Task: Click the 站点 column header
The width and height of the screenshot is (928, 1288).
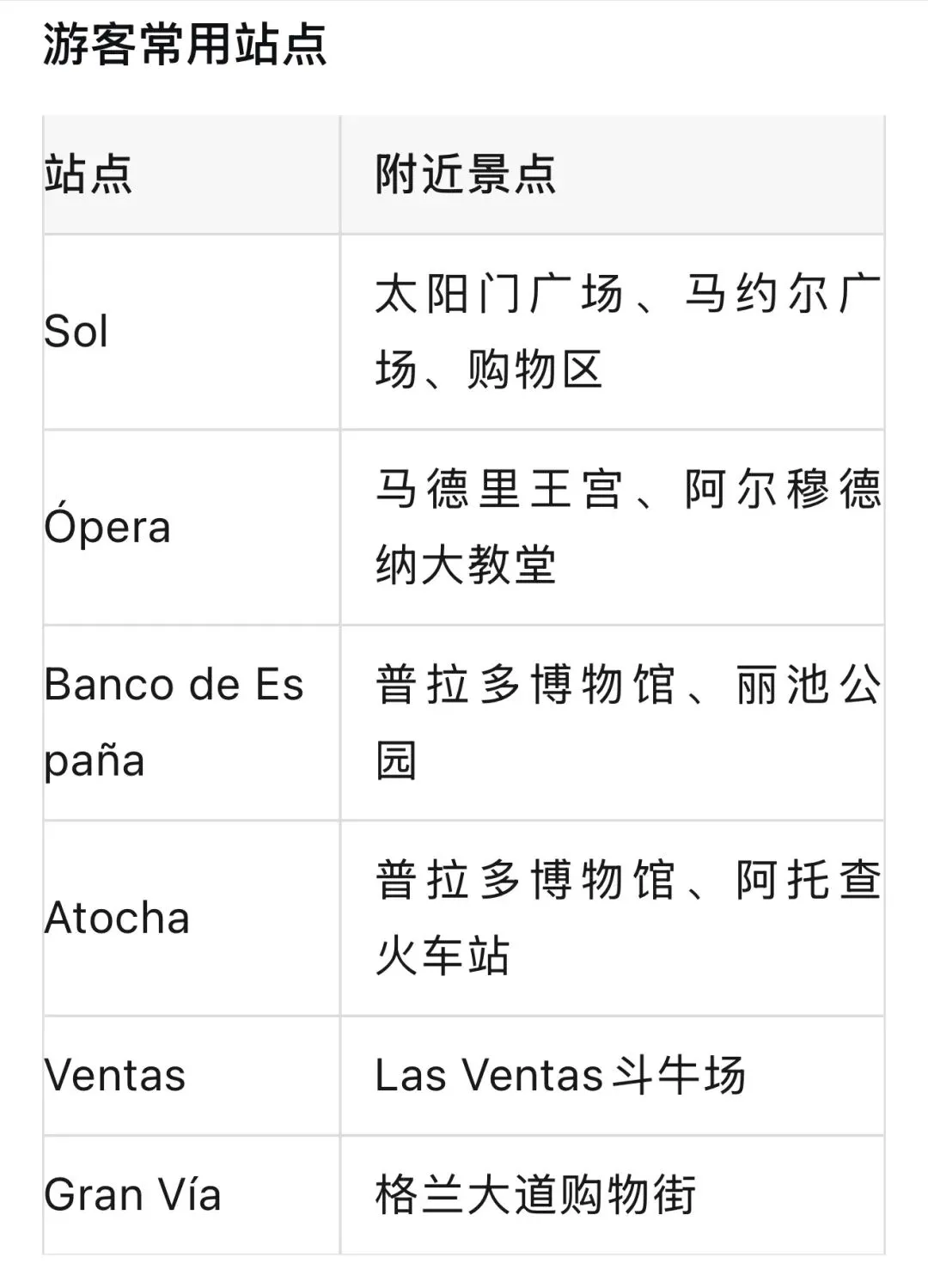Action: coord(192,174)
